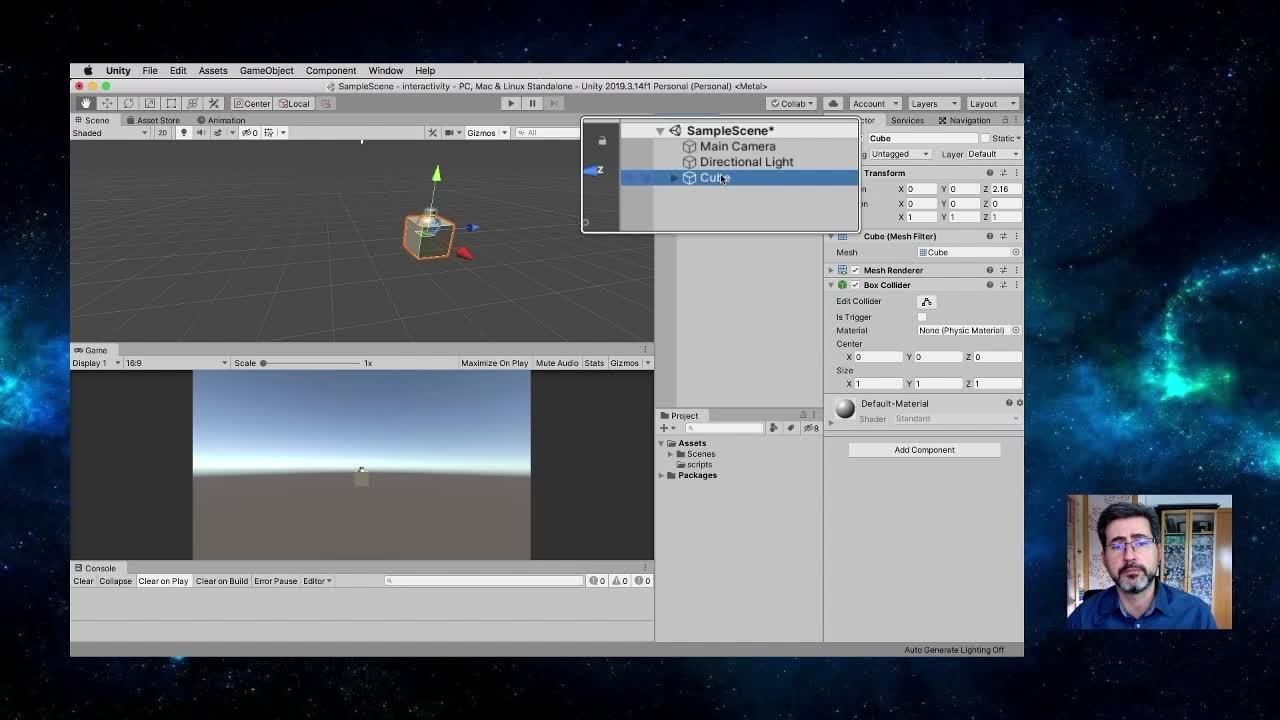Screen dimensions: 1280x720
Task: Click the Pause button
Action: 532,103
